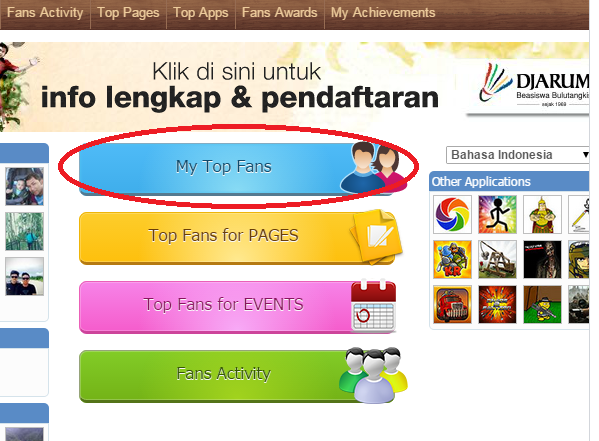Open the Djarum info lengkap banner ad
This screenshot has width=599, height=441.
[294, 87]
